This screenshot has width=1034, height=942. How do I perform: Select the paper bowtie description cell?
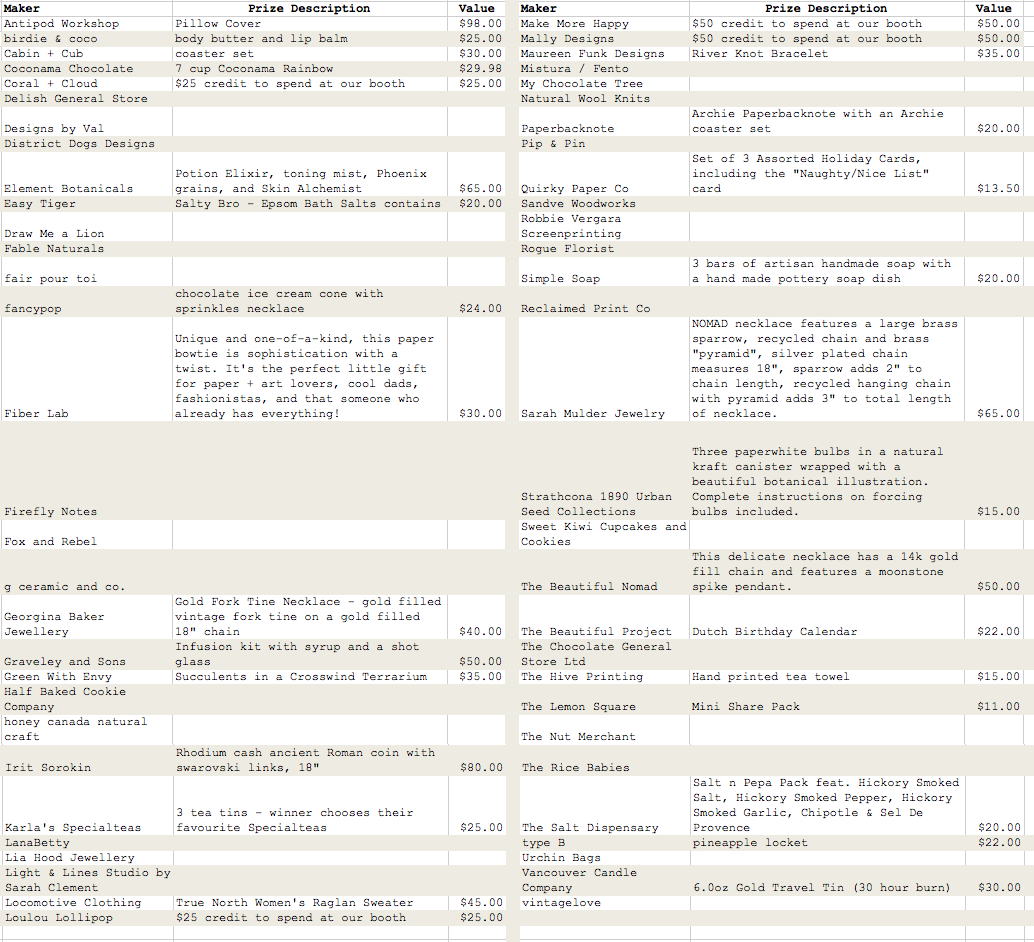click(x=310, y=369)
